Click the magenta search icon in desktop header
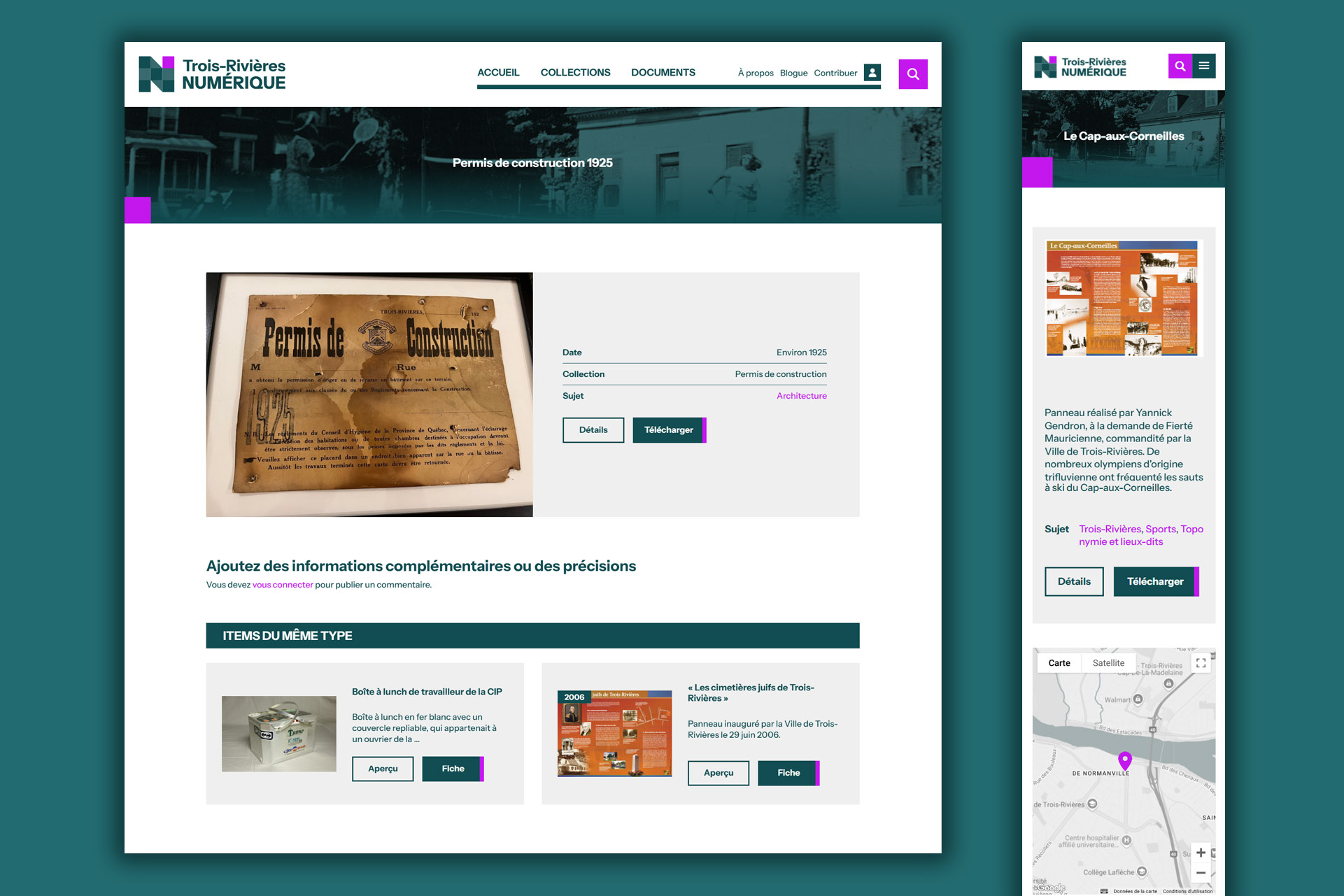This screenshot has height=896, width=1344. point(912,74)
